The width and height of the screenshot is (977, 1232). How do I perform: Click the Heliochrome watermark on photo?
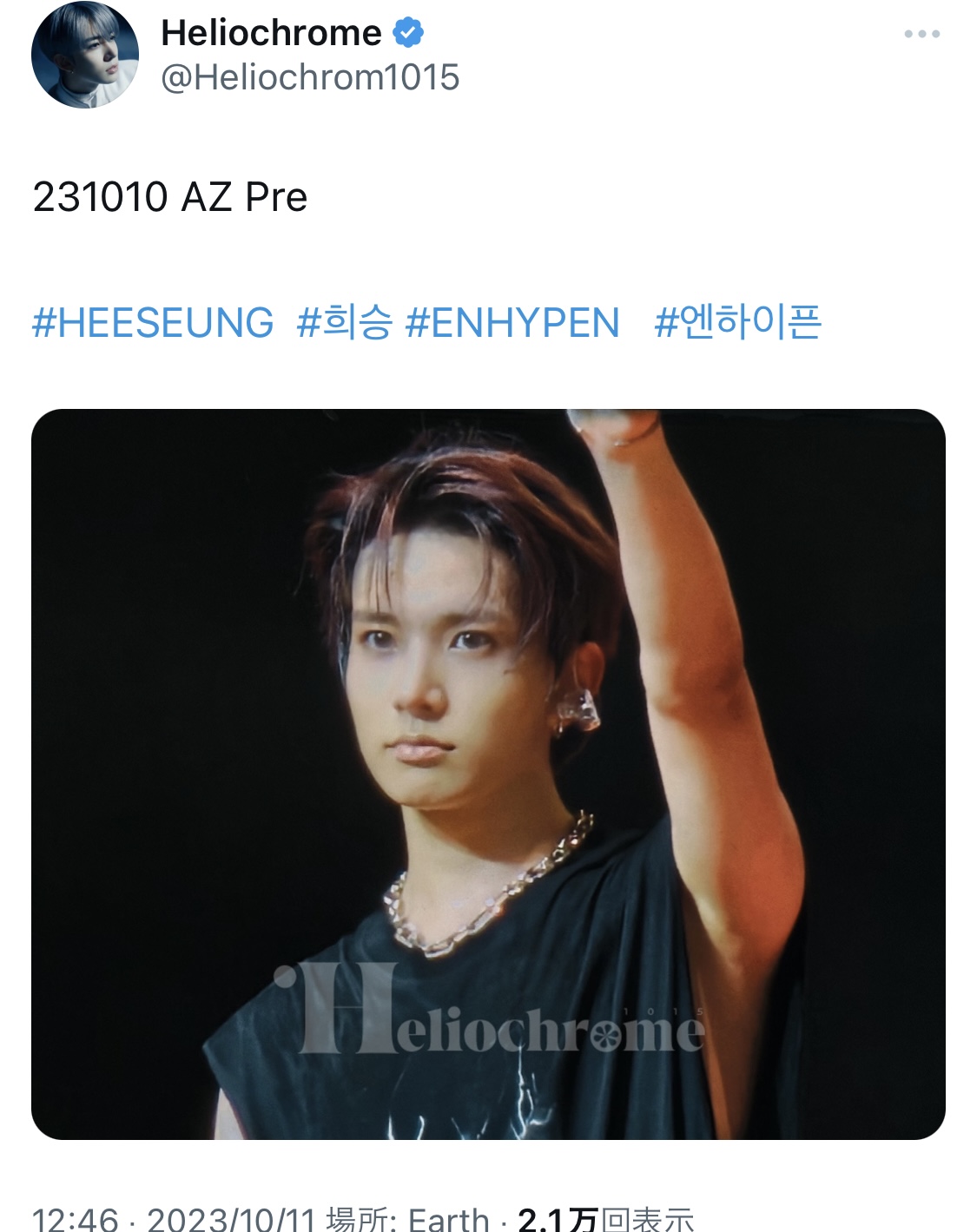click(489, 1011)
